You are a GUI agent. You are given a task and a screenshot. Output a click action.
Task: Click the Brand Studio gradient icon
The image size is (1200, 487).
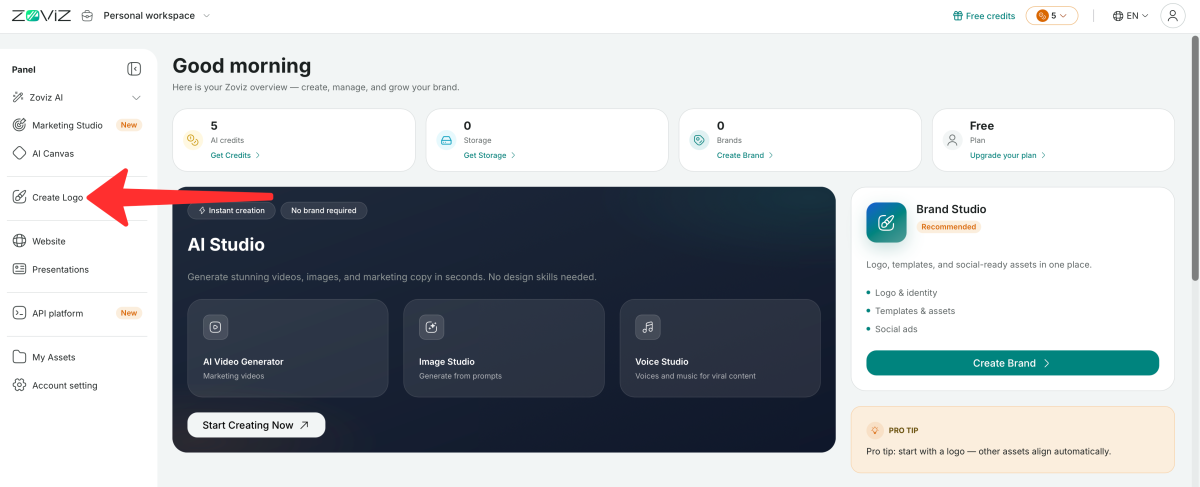click(x=886, y=222)
